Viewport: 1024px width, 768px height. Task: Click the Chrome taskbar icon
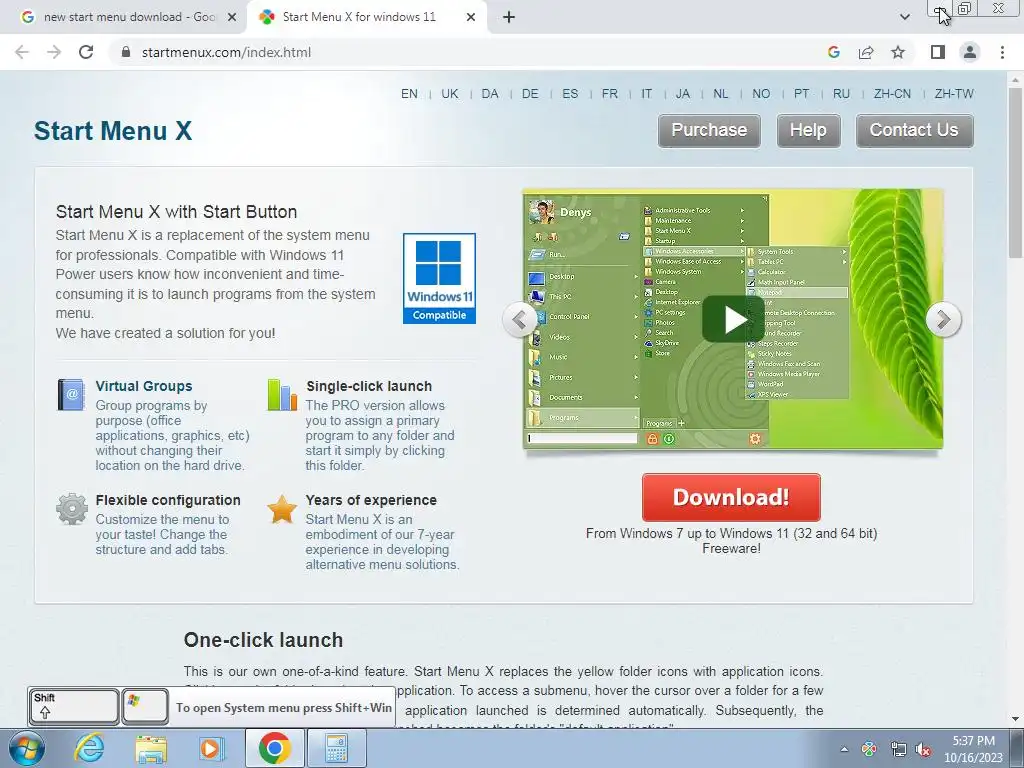pyautogui.click(x=274, y=748)
